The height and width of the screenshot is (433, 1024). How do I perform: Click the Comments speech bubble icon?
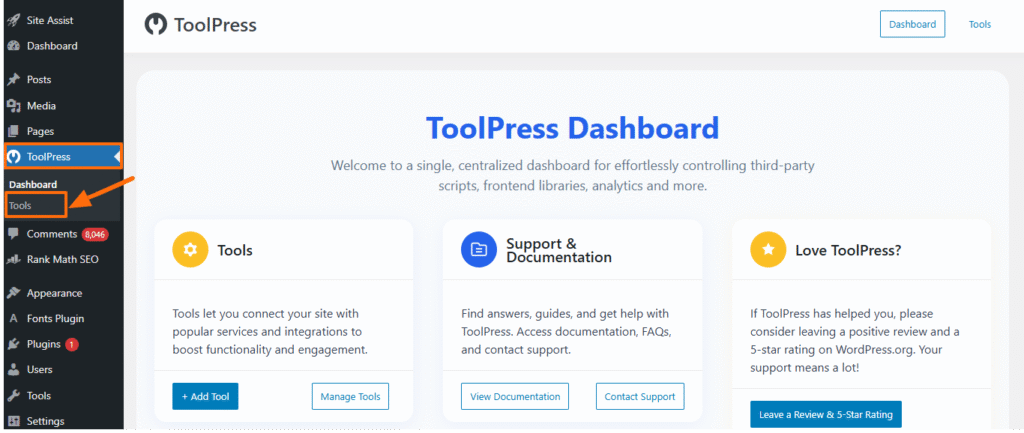[x=13, y=234]
